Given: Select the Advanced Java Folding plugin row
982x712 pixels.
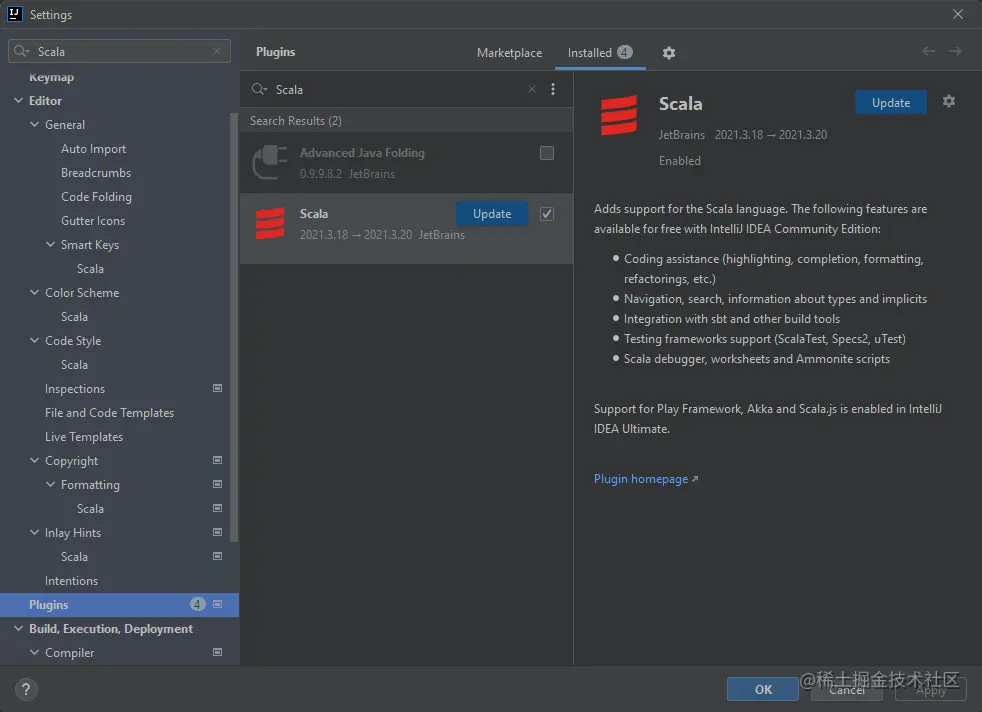Looking at the screenshot, I should [x=406, y=162].
